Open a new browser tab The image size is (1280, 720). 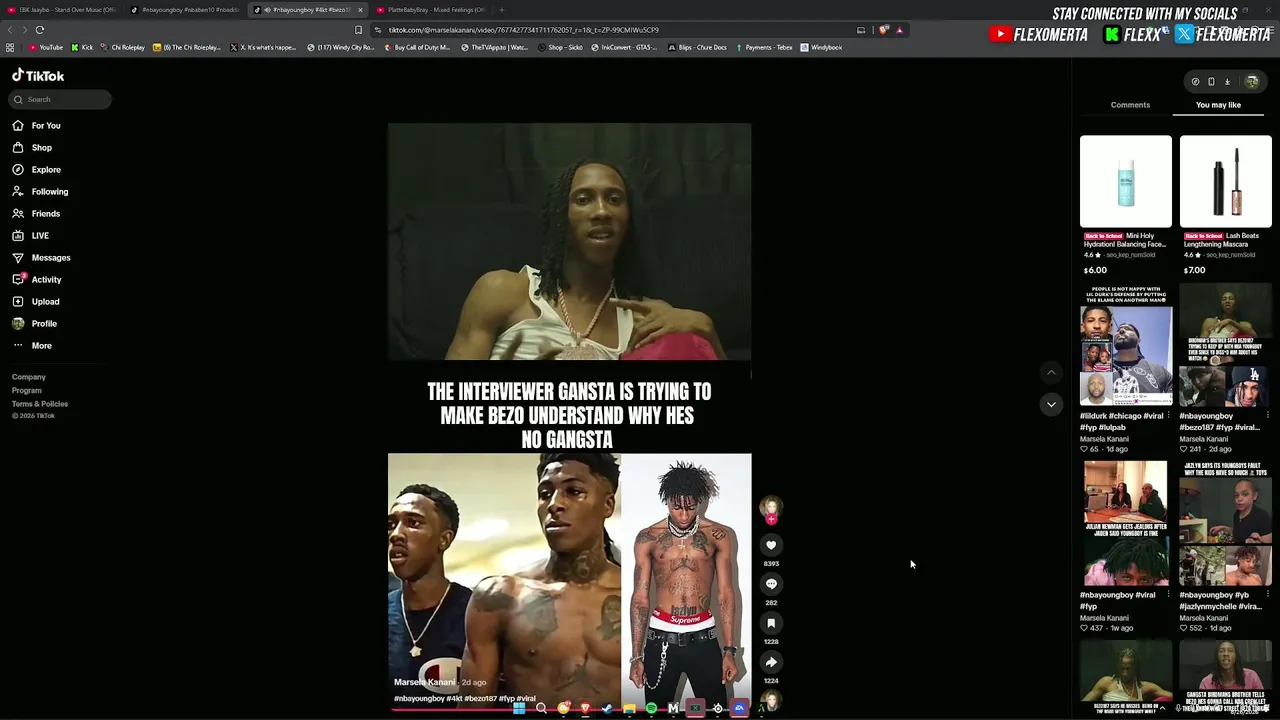pyautogui.click(x=502, y=10)
